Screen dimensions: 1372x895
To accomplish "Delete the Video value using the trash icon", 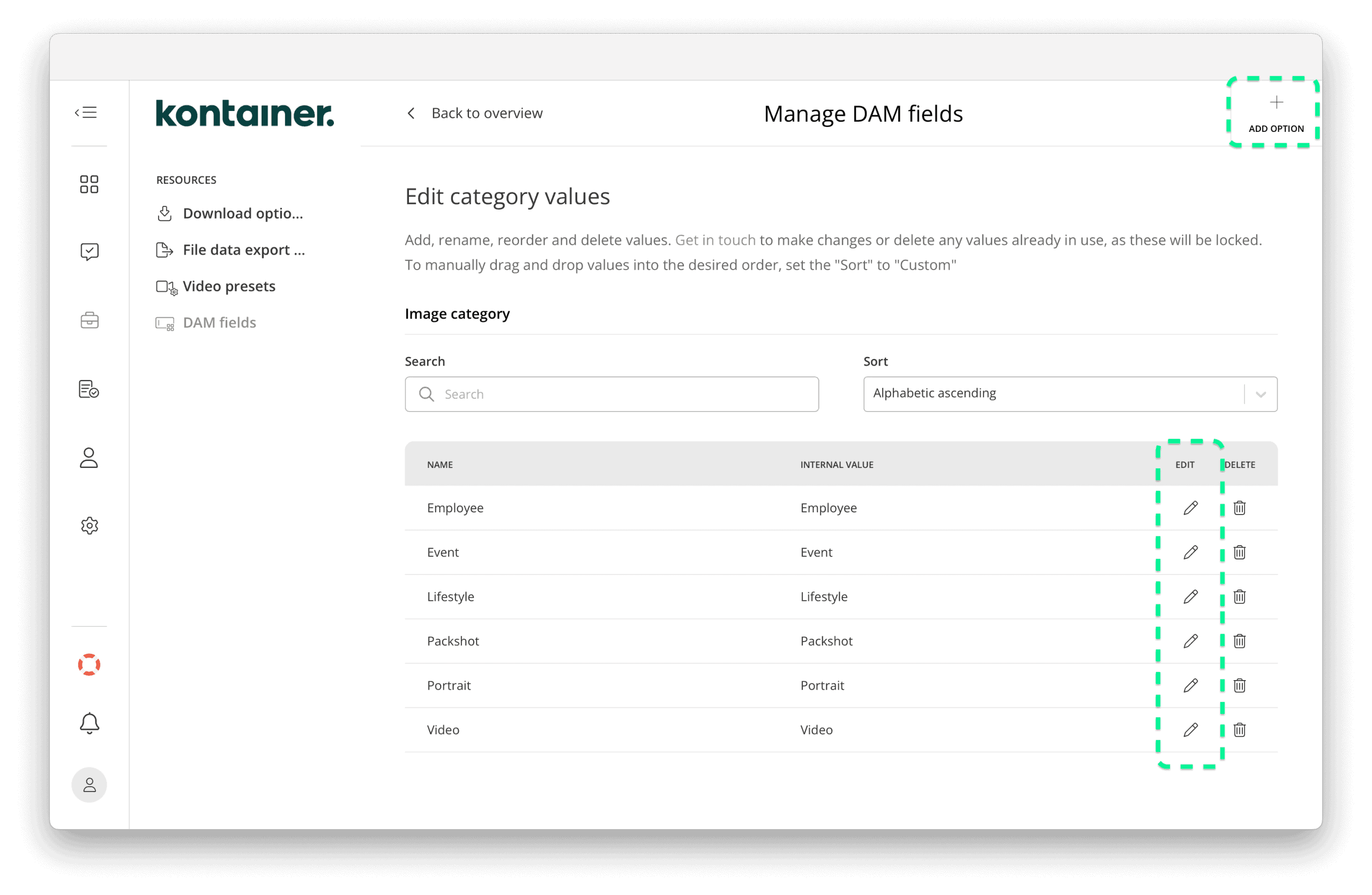I will (x=1240, y=729).
